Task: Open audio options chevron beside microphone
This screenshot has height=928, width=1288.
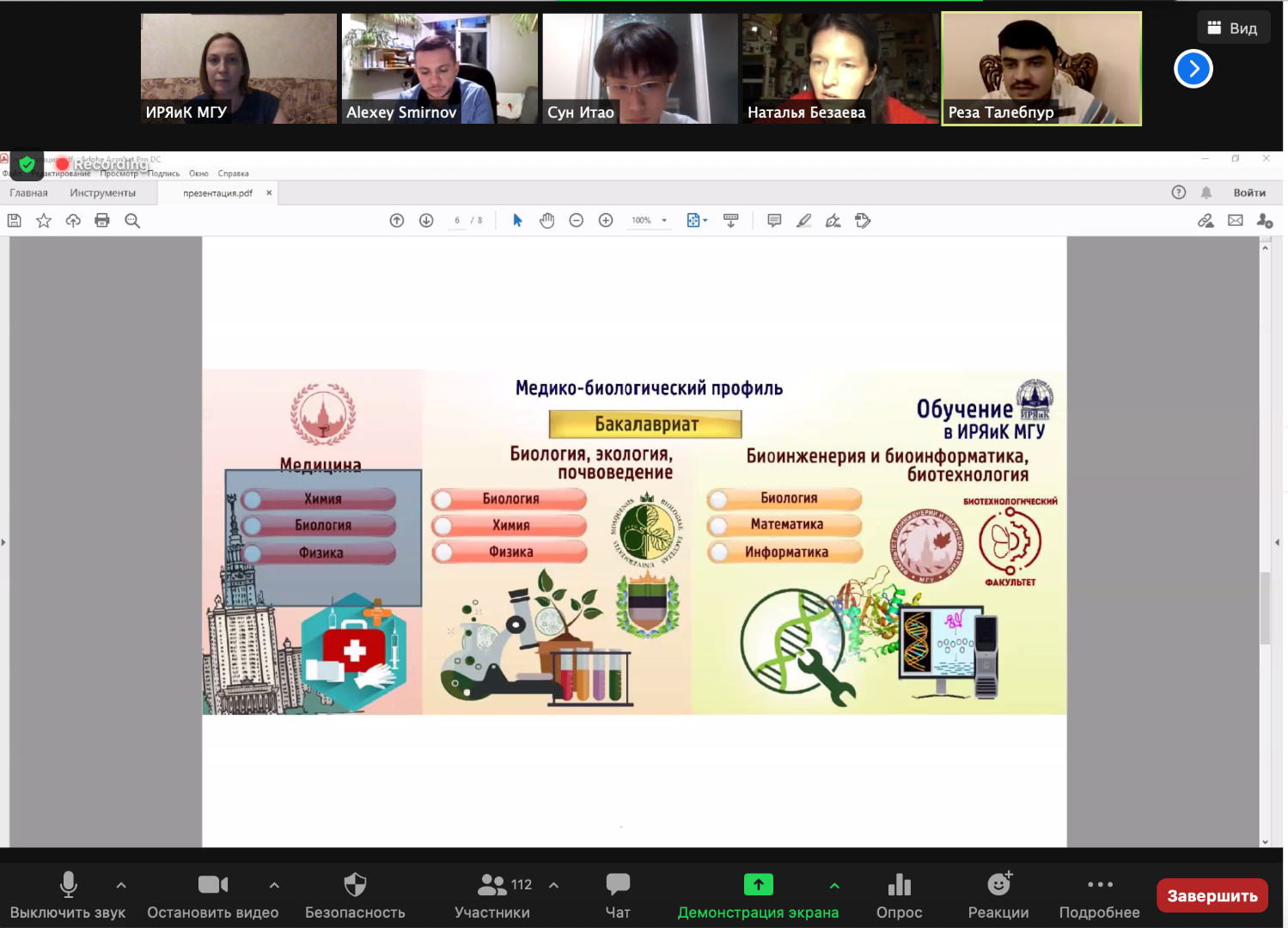Action: [121, 885]
